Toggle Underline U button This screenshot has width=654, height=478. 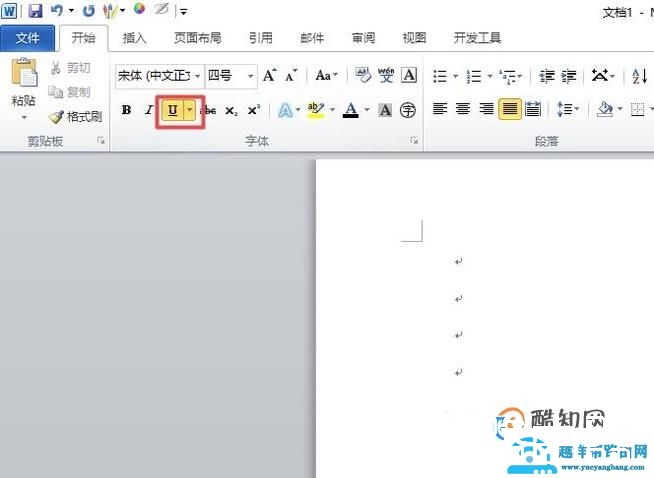click(172, 110)
